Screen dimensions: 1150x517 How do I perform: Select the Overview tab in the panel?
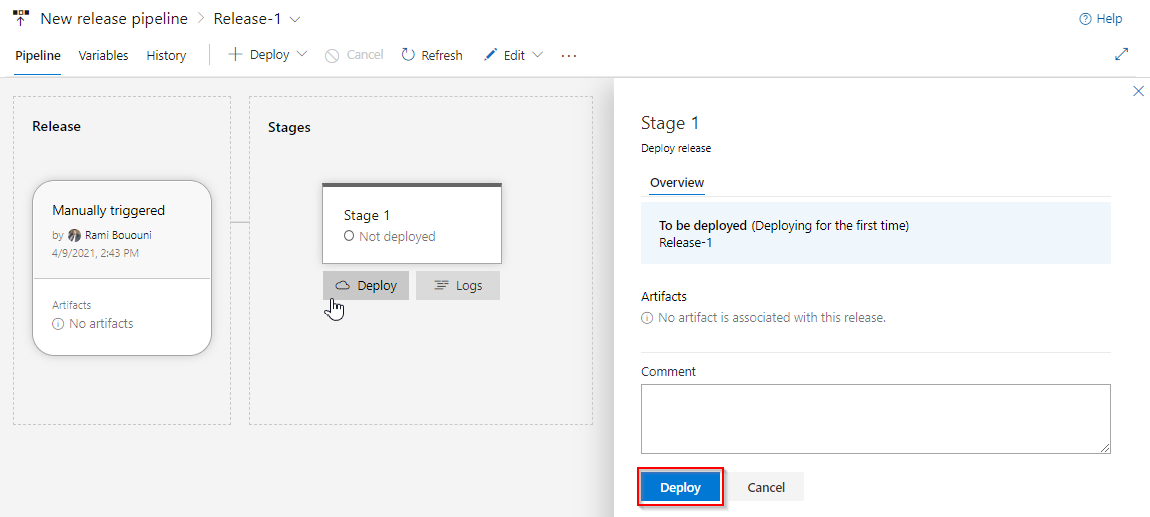tap(677, 183)
